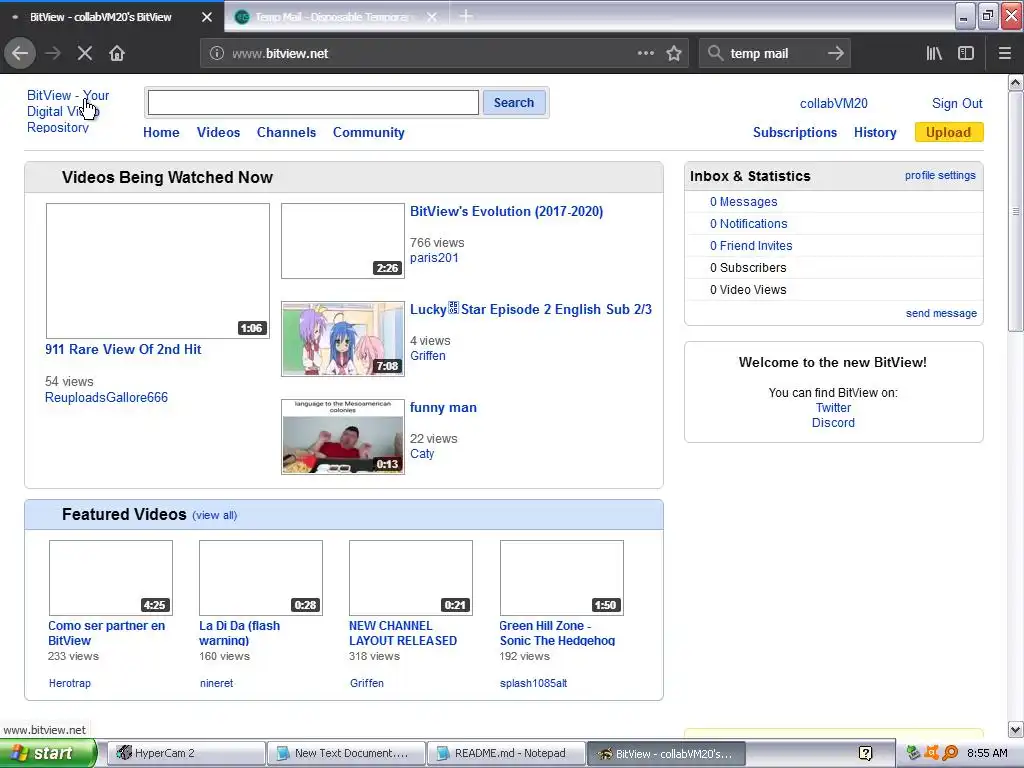1024x768 pixels.
Task: Go back using the browser back arrow
Action: coord(20,54)
